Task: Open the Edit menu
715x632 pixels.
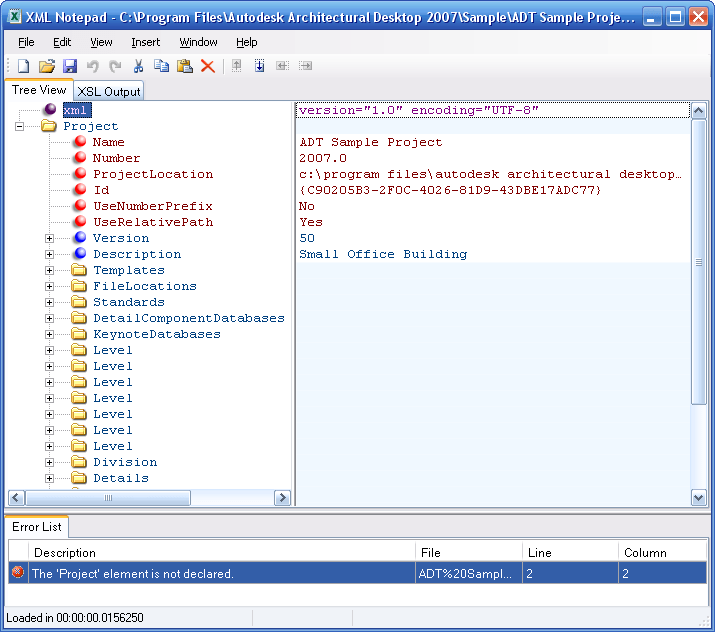Action: (62, 42)
